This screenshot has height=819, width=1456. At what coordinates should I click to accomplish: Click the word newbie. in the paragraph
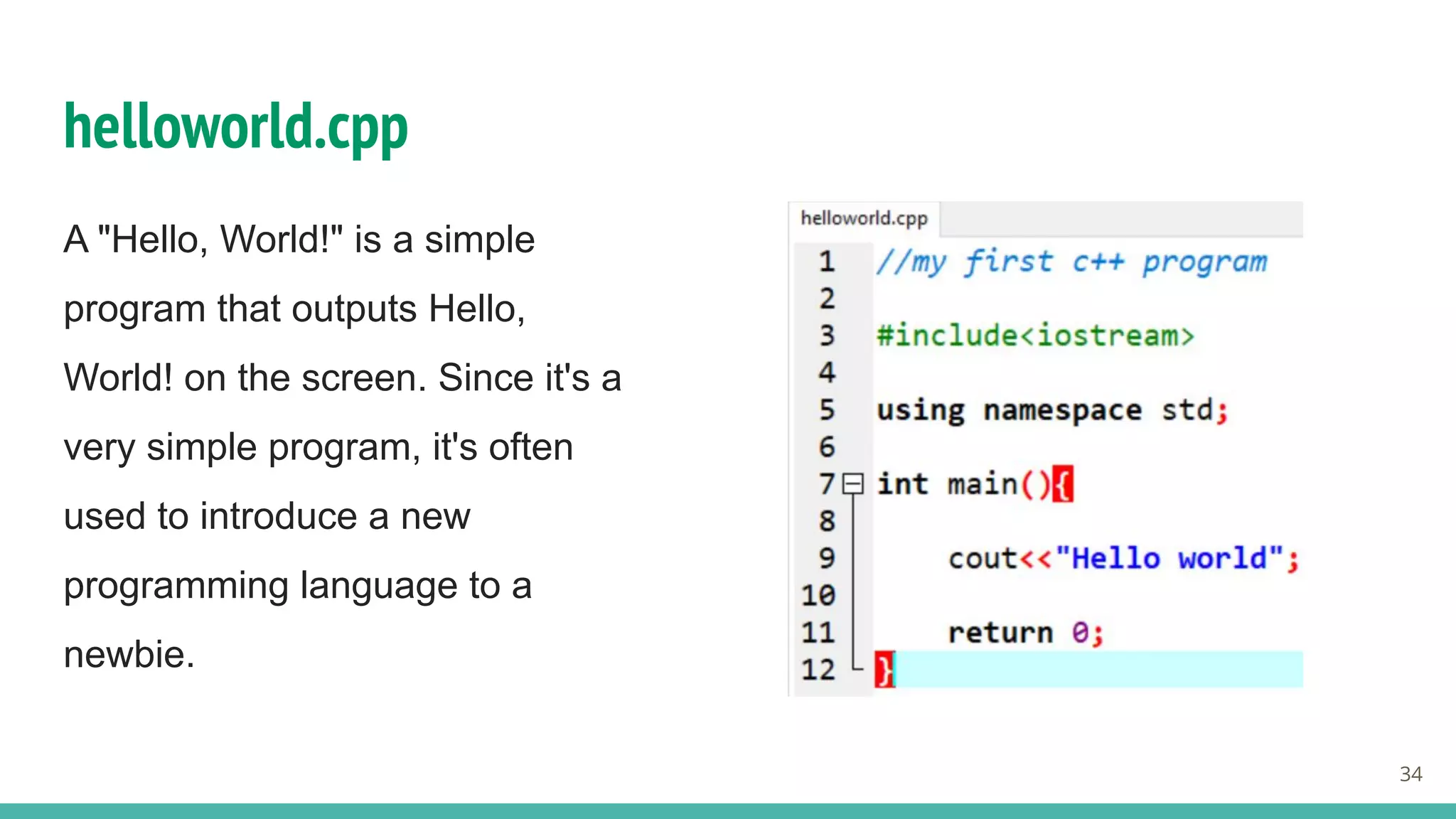129,654
